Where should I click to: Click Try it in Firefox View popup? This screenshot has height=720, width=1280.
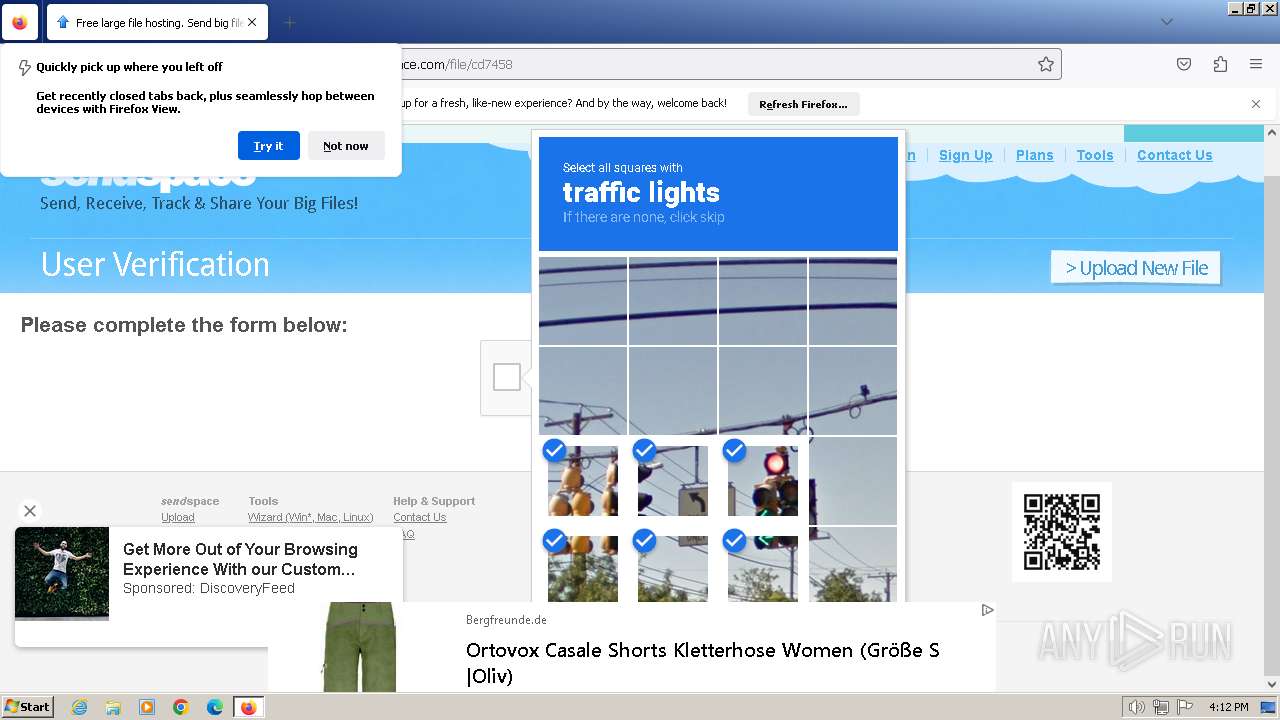pos(268,146)
